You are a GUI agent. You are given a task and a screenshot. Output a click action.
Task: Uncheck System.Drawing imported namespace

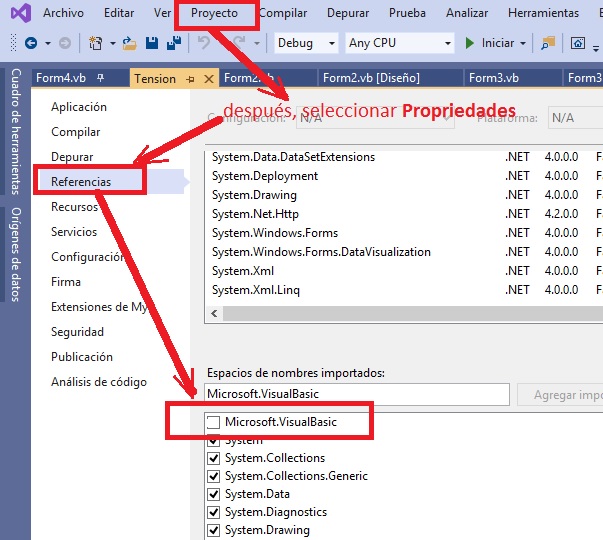click(213, 530)
